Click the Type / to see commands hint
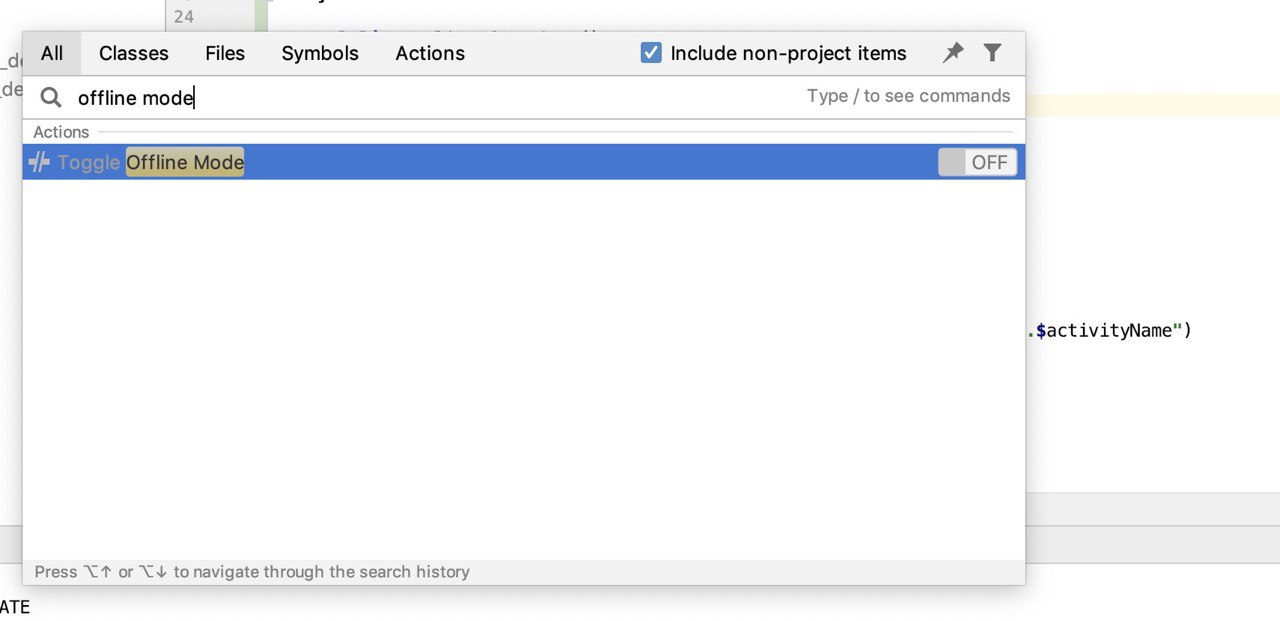 click(x=909, y=96)
